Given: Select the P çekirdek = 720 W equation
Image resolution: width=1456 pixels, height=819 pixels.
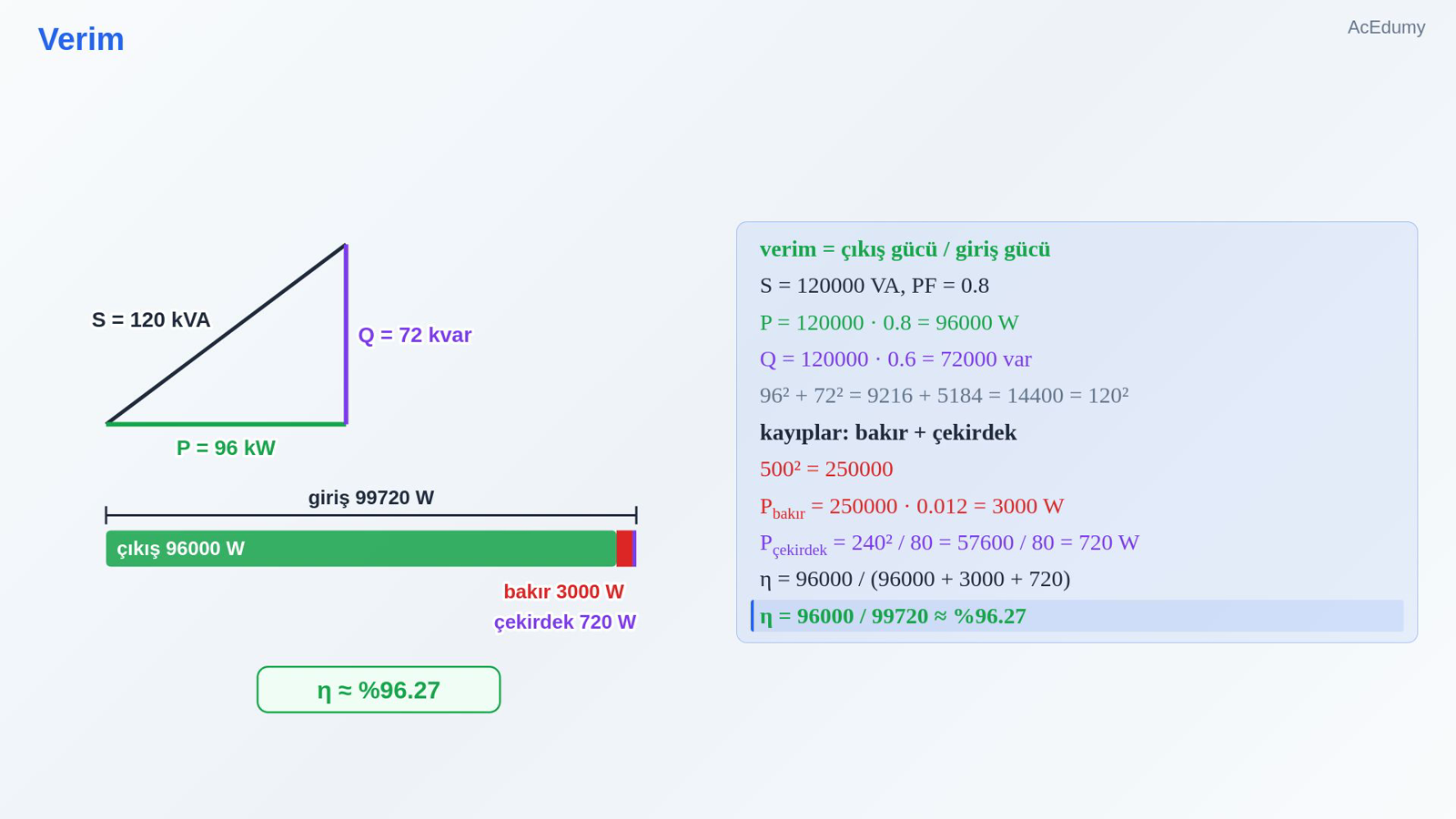Looking at the screenshot, I should coord(949,543).
